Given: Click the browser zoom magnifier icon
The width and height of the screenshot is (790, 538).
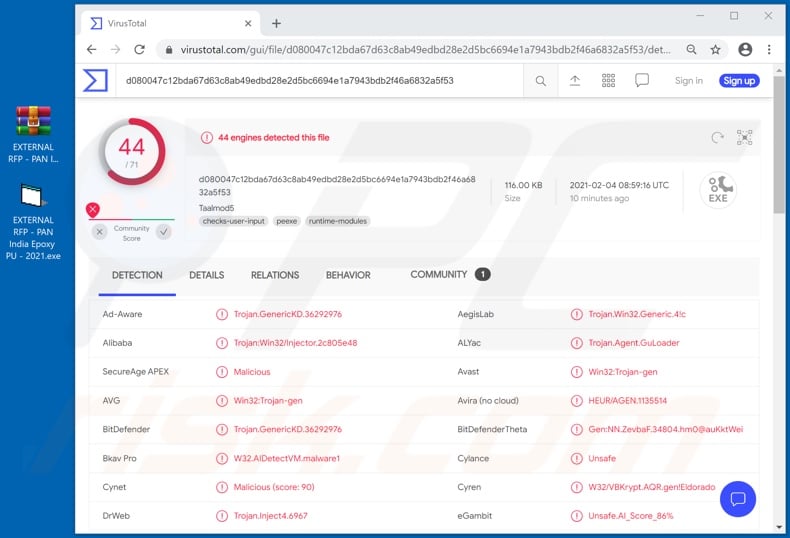Looking at the screenshot, I should click(692, 49).
